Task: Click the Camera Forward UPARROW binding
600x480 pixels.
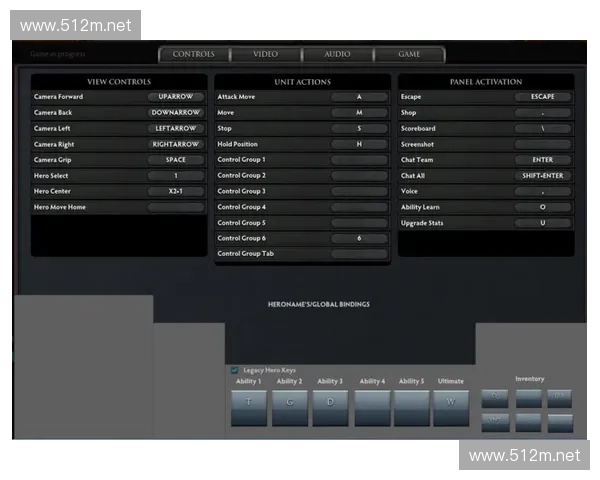Action: 175,97
